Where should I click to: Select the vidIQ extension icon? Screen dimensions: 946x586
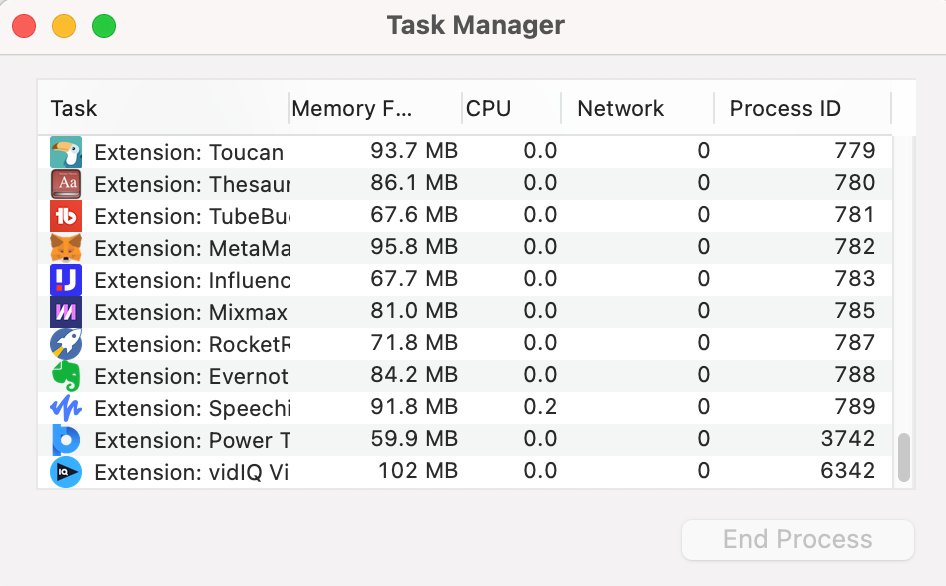click(x=66, y=472)
